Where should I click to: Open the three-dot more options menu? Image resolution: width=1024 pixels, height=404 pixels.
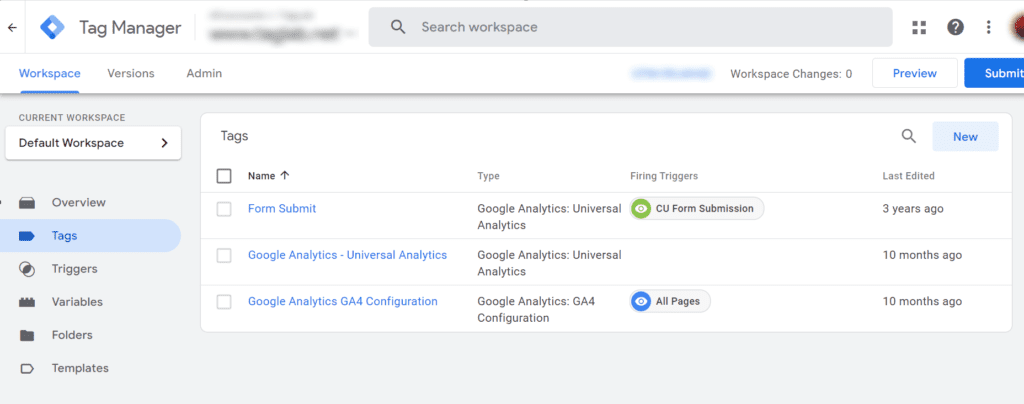989,27
